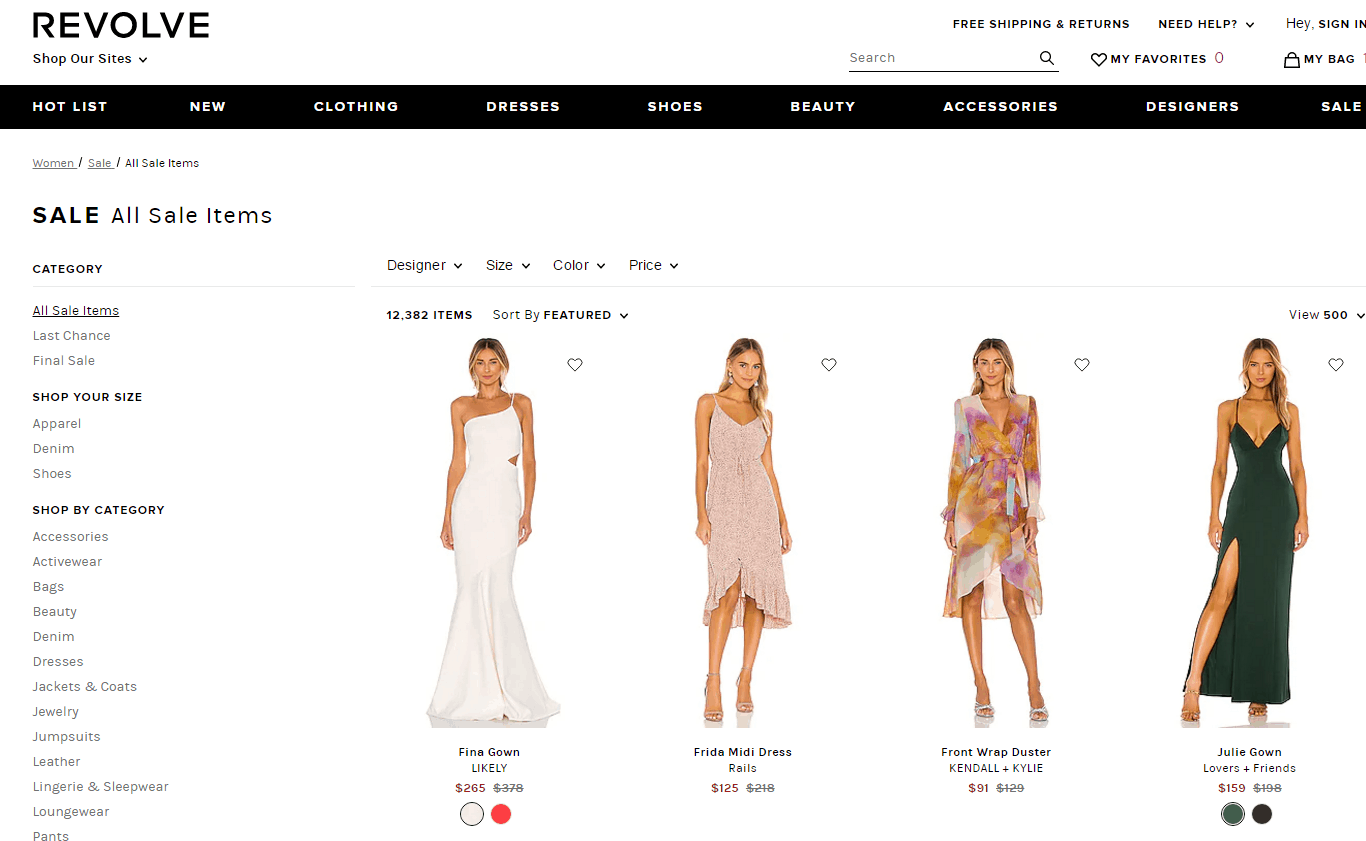Open the Hot List menu
The height and width of the screenshot is (841, 1366).
pyautogui.click(x=70, y=107)
